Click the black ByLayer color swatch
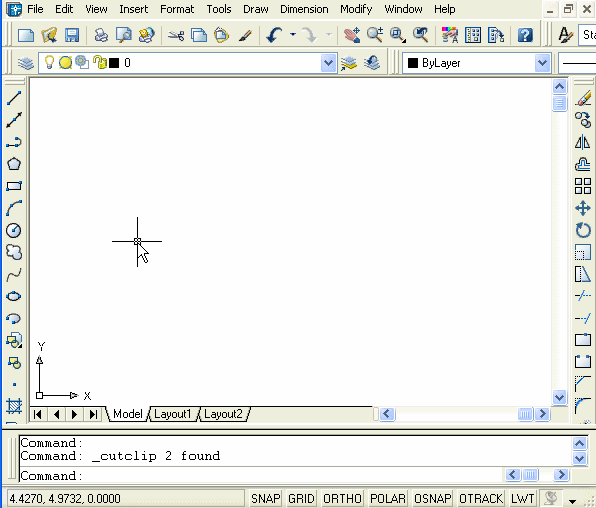 pos(413,63)
